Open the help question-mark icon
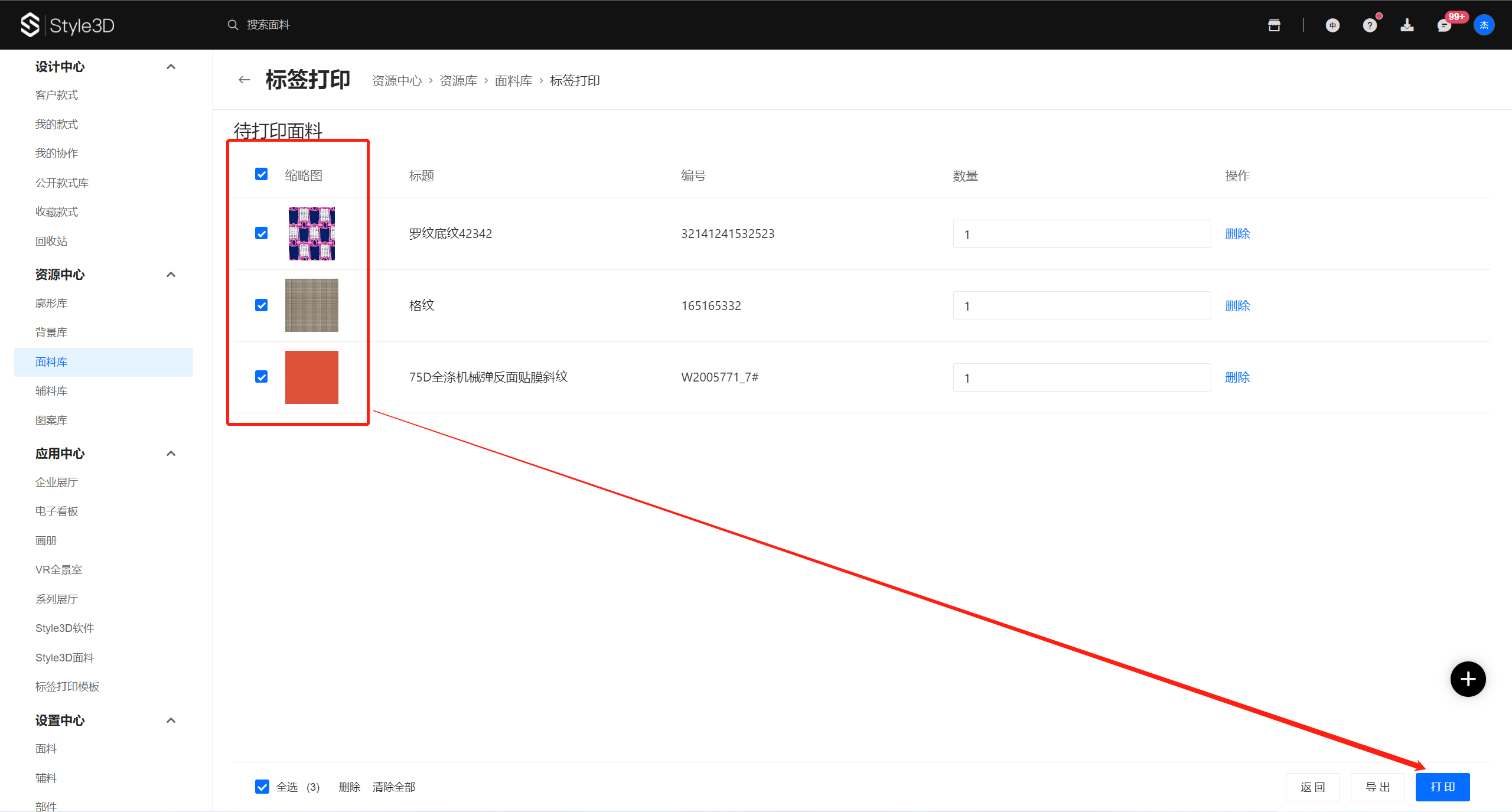The width and height of the screenshot is (1512, 812). 1370,25
